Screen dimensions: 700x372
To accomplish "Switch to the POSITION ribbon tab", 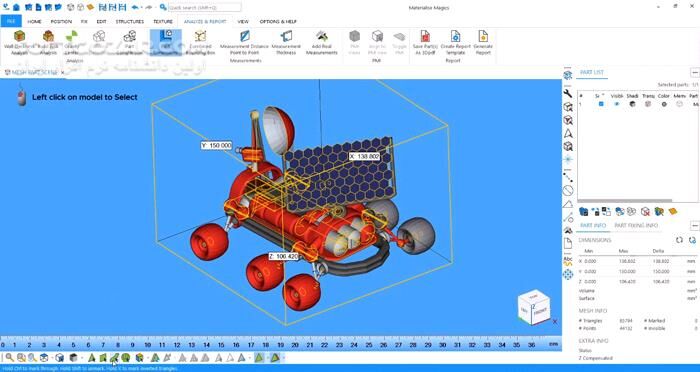I will 61,21.
